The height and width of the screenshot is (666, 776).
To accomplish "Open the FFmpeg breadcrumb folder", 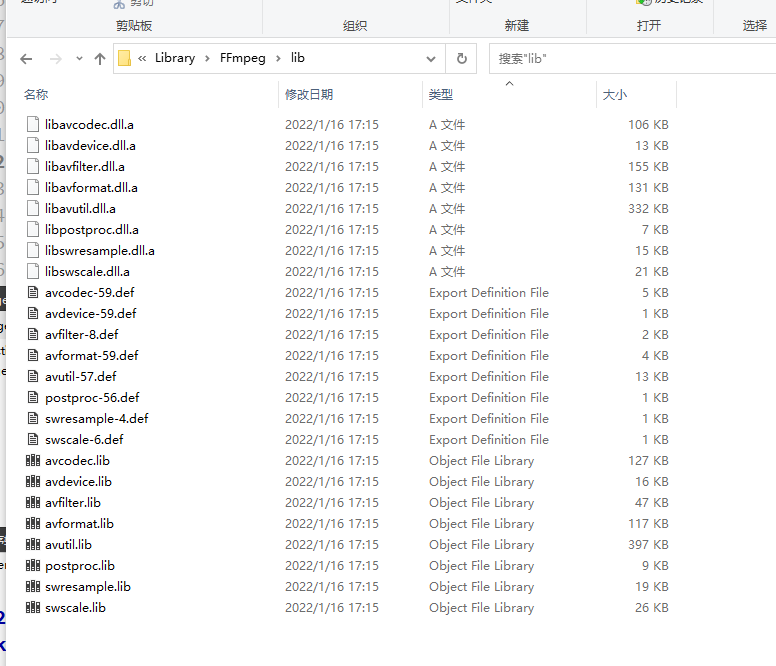I will 242,58.
